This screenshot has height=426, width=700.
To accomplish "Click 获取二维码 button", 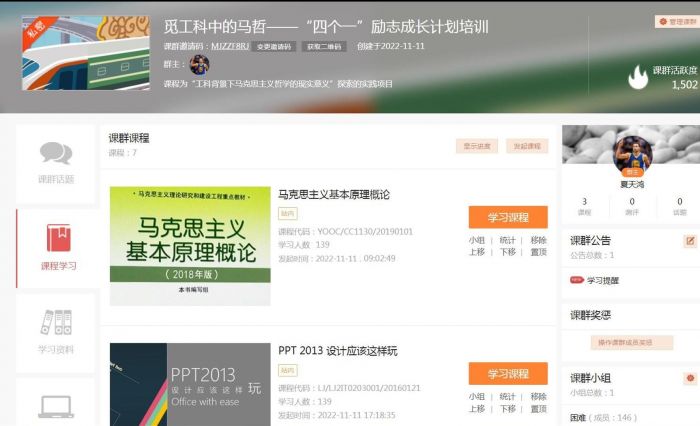I will click(323, 46).
